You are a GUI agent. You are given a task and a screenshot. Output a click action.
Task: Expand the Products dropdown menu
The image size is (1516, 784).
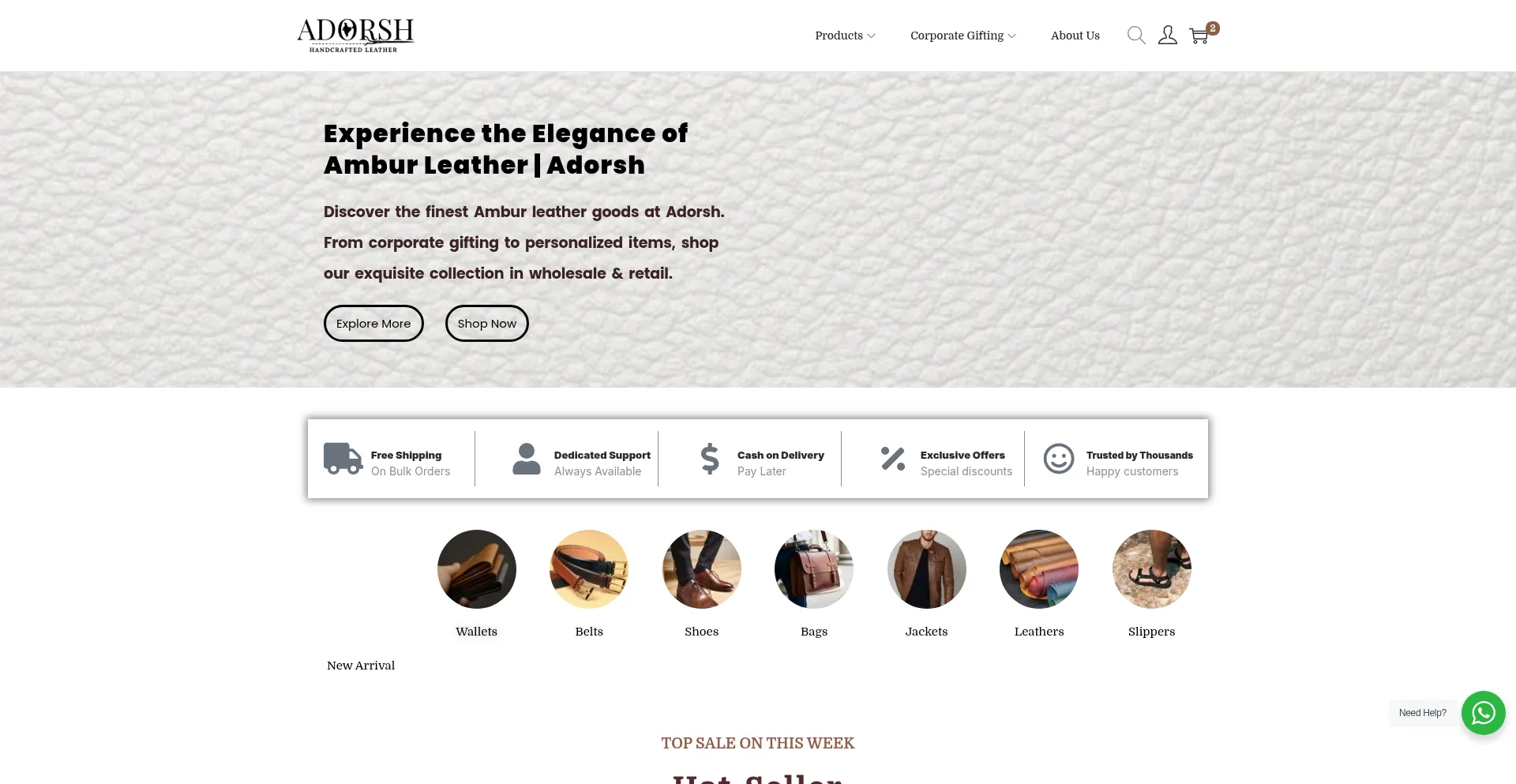click(846, 36)
